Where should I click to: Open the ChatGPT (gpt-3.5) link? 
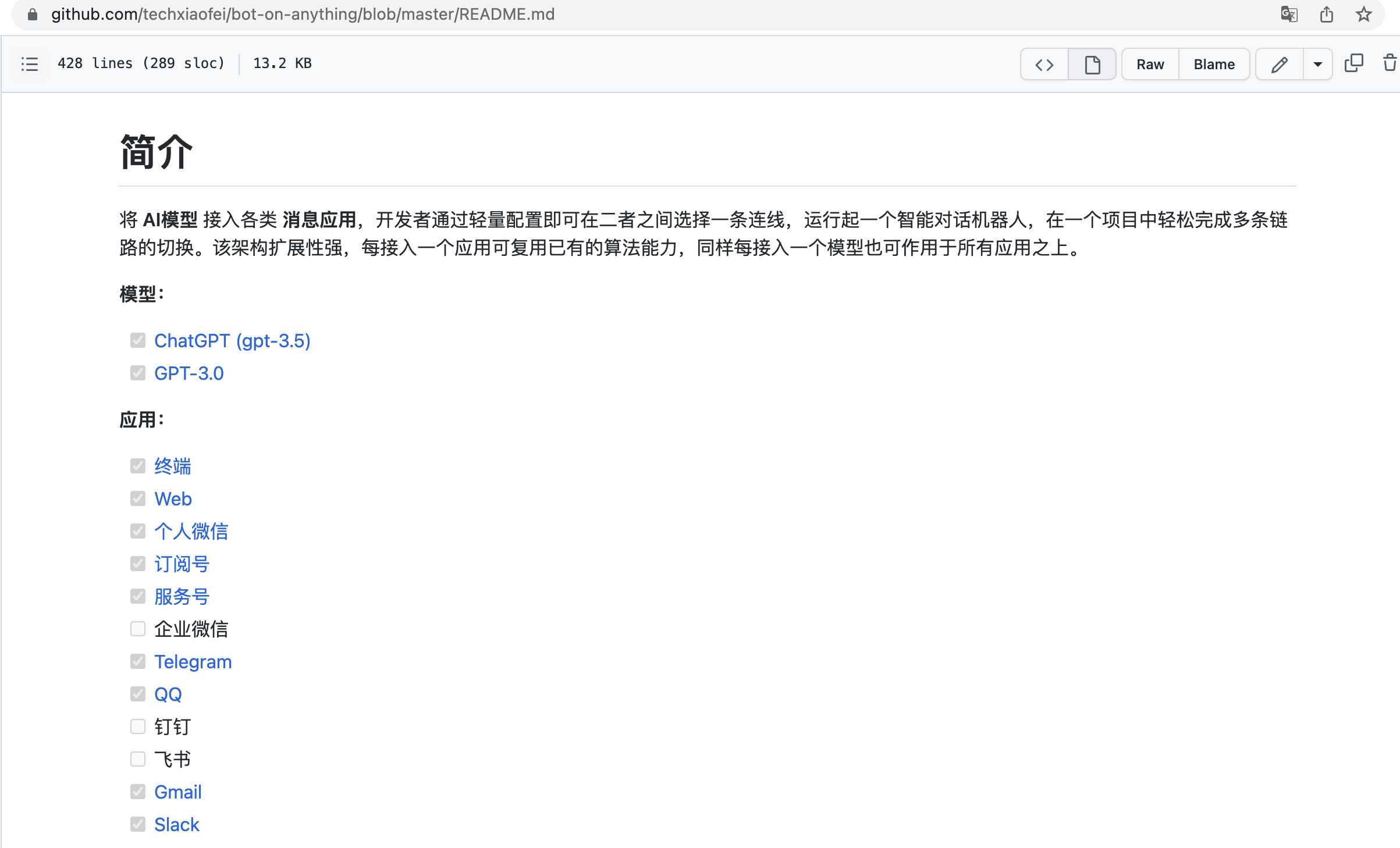(232, 341)
